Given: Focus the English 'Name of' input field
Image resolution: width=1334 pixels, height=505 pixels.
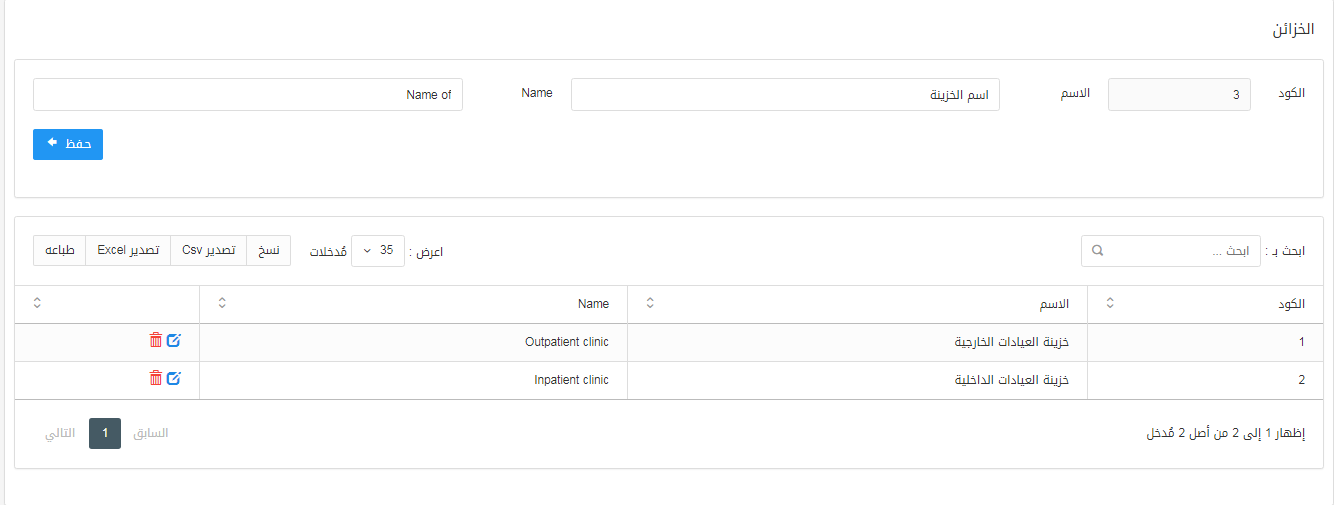Looking at the screenshot, I should tap(248, 95).
